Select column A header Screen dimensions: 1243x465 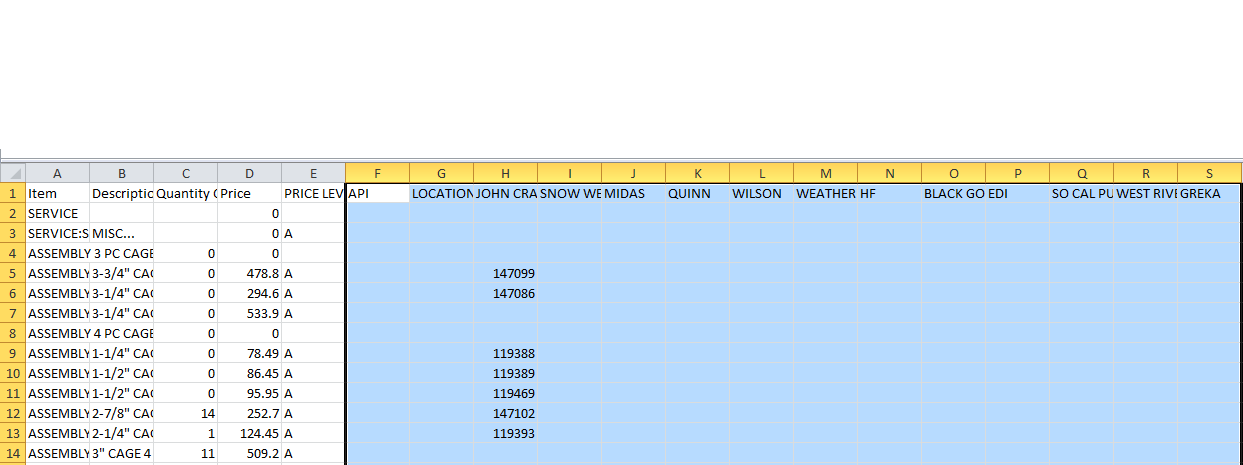pyautogui.click(x=57, y=173)
